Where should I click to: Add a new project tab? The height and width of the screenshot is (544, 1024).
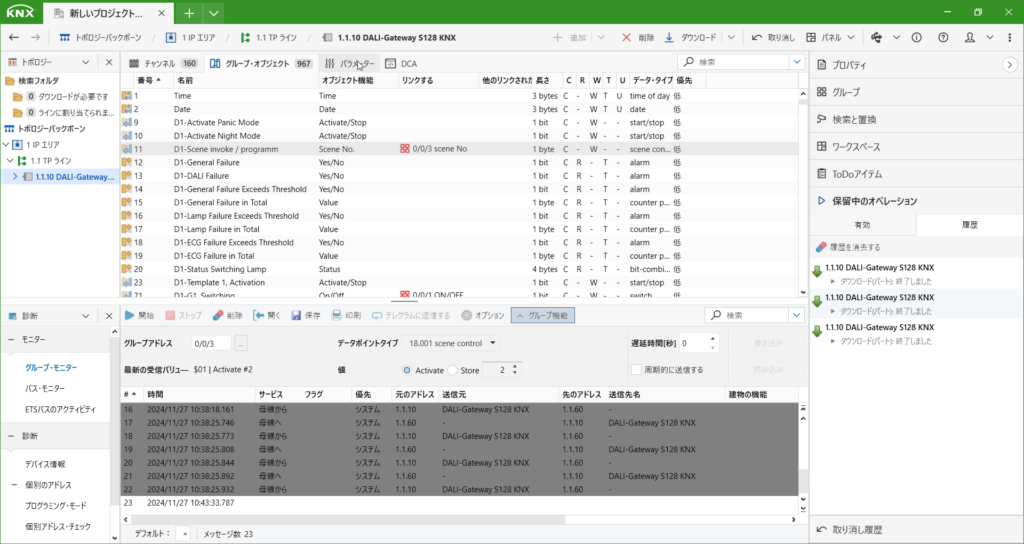coord(189,13)
